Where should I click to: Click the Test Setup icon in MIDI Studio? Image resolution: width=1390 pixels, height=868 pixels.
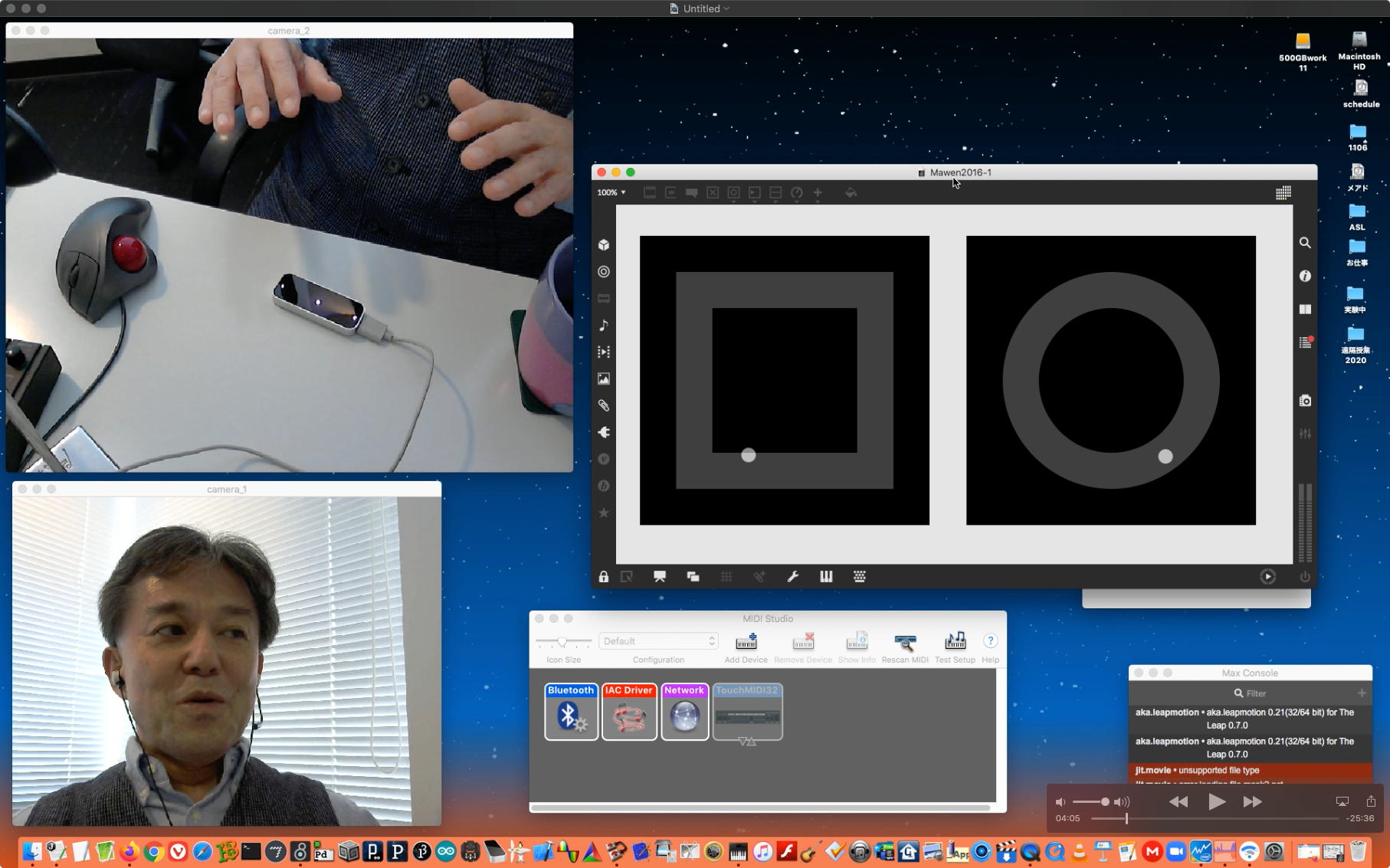(955, 642)
